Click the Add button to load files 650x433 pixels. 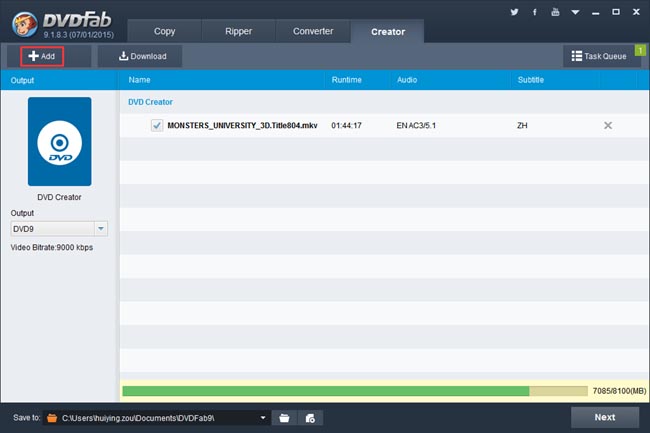point(42,56)
